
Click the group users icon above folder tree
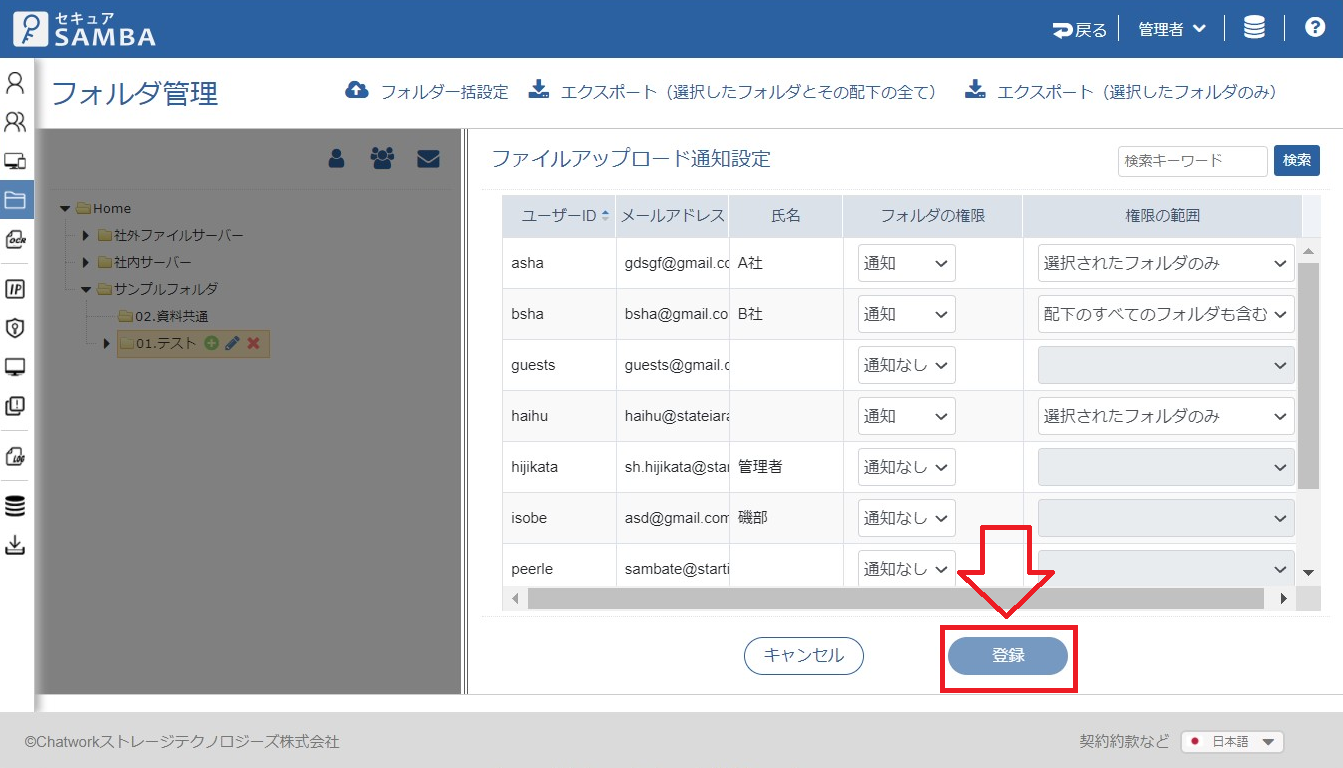(x=381, y=158)
